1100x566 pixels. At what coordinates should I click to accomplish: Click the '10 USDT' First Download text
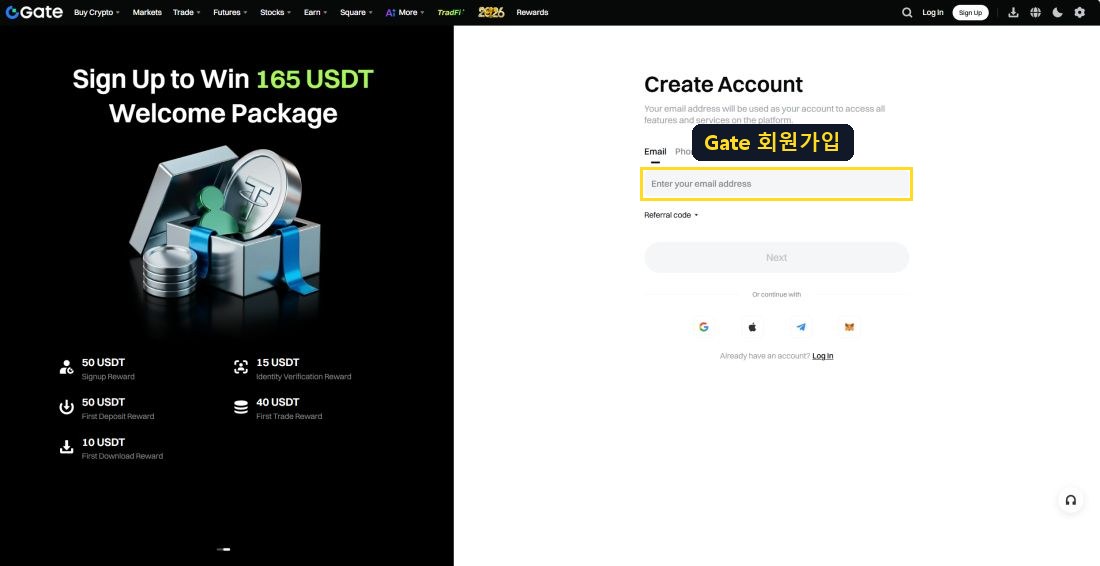(103, 442)
